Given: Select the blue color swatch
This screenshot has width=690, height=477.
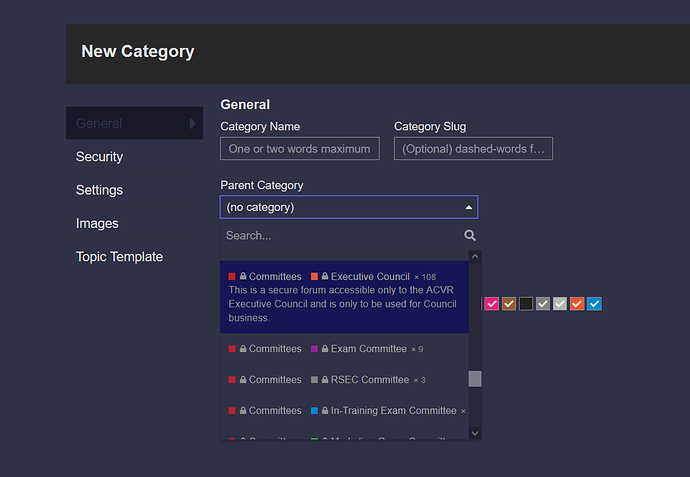Looking at the screenshot, I should click(x=594, y=304).
